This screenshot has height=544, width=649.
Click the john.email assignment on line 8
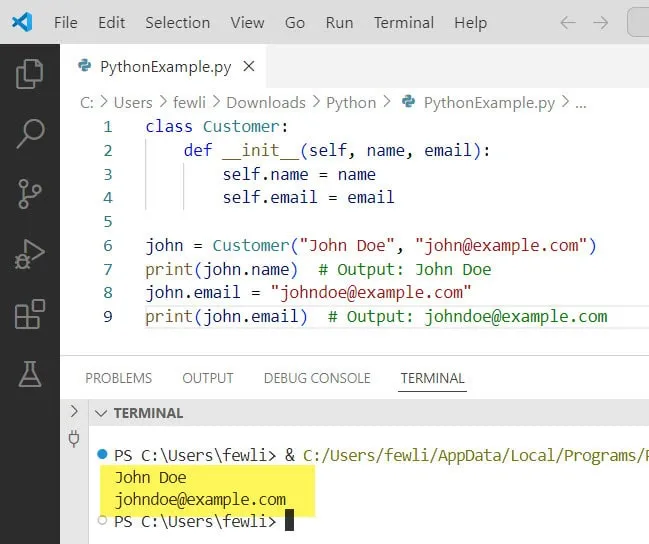click(x=308, y=293)
